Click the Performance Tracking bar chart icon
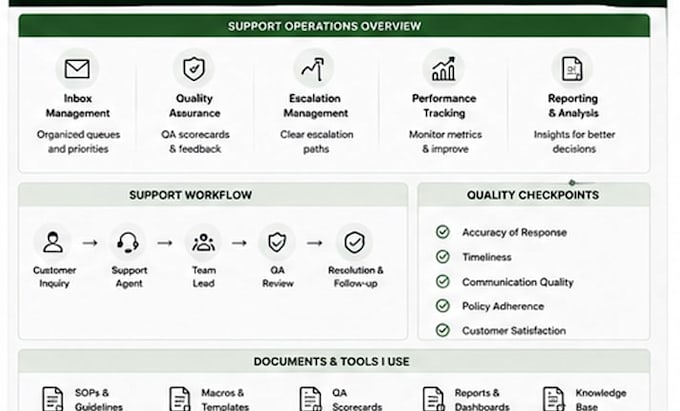Viewport: 680px width, 411px height. pos(444,69)
